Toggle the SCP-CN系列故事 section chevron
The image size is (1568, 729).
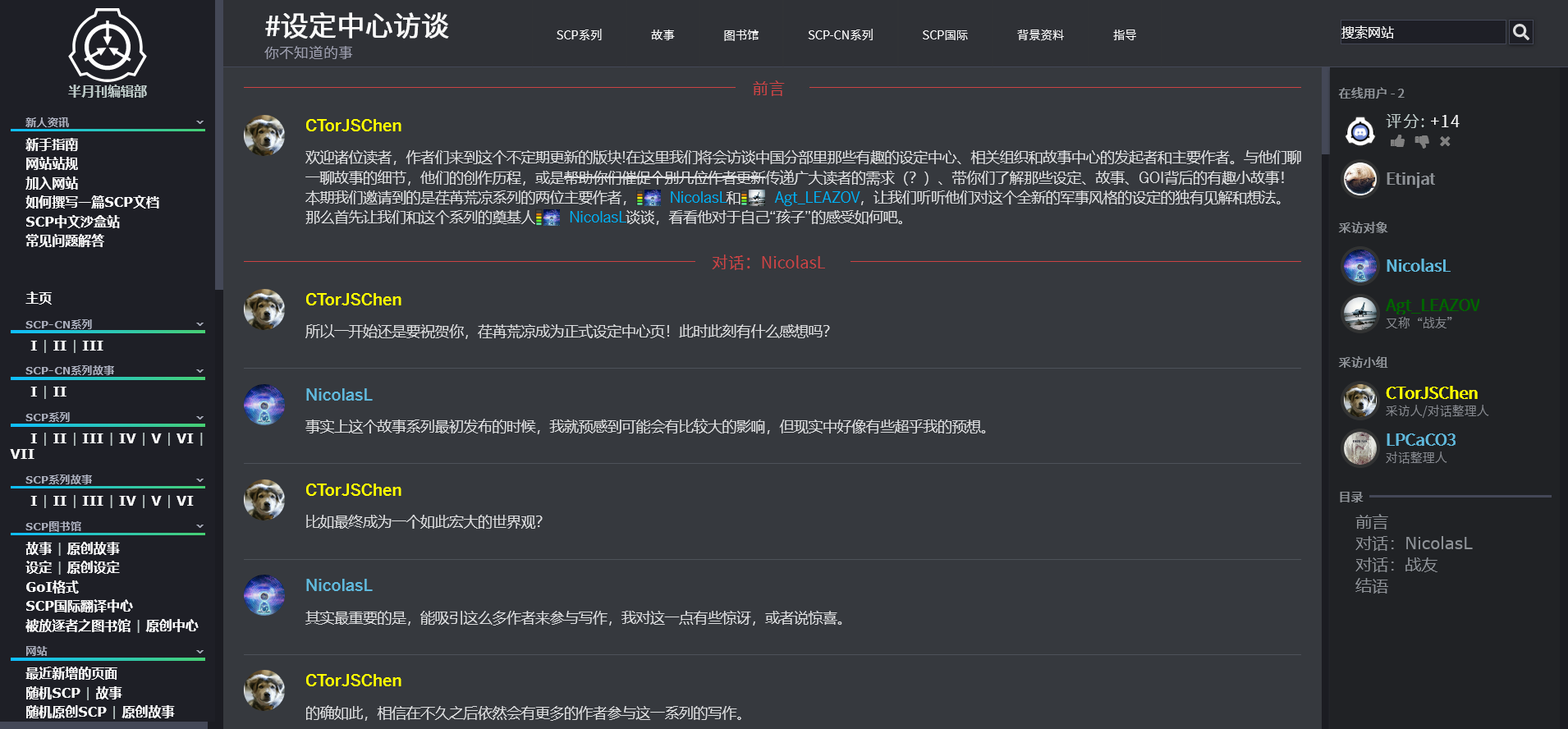[199, 370]
